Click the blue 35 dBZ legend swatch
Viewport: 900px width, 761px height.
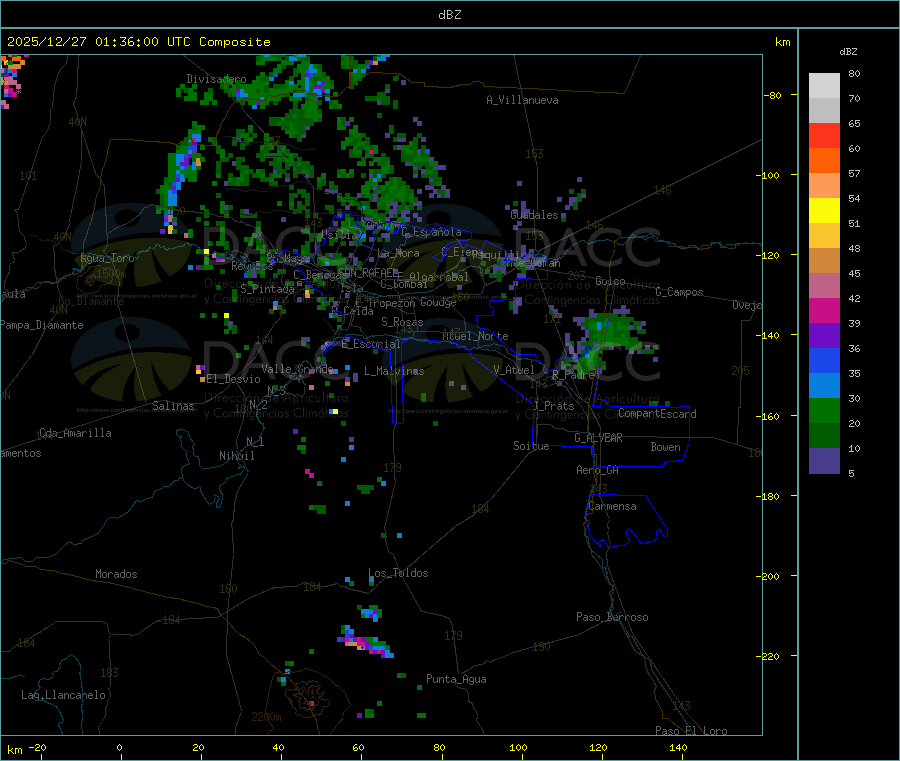tap(824, 360)
